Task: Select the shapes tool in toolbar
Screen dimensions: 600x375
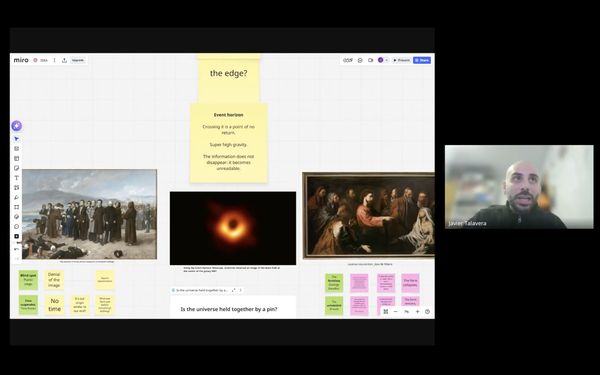Action: [16, 188]
